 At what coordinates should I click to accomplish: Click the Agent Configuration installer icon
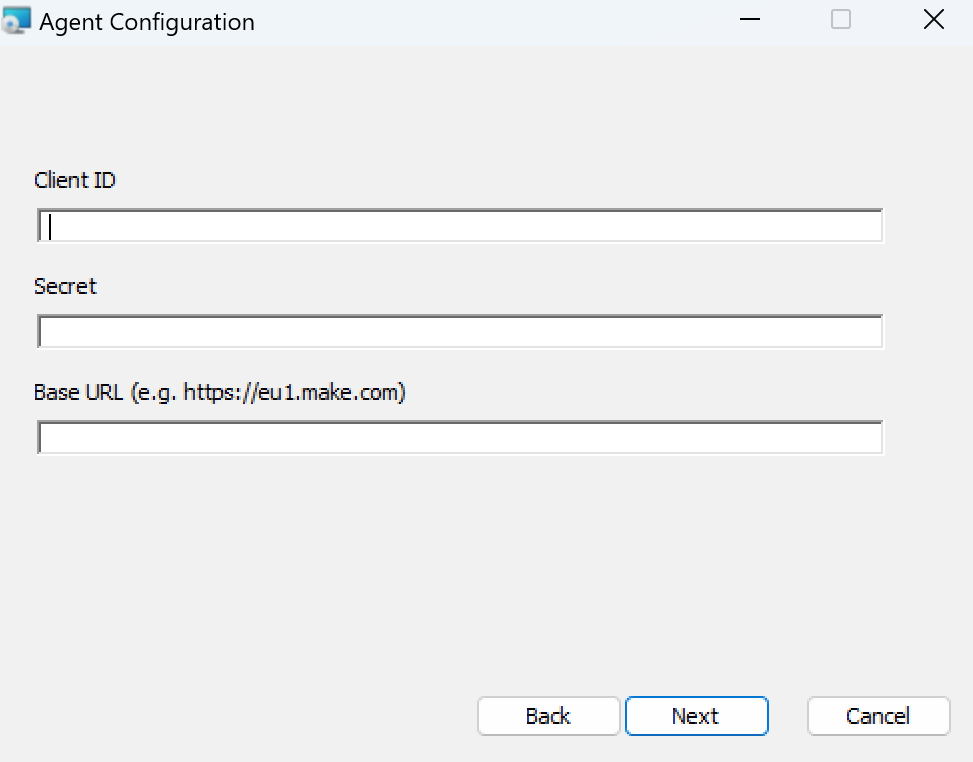[16, 20]
